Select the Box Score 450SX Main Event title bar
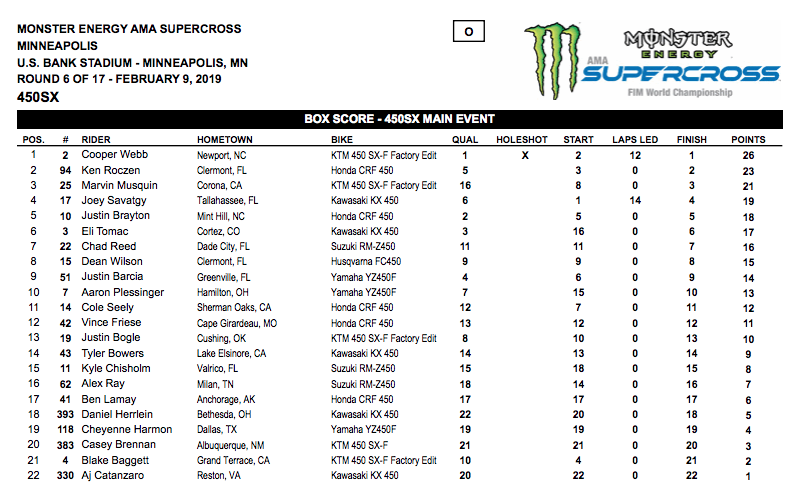 [400, 119]
